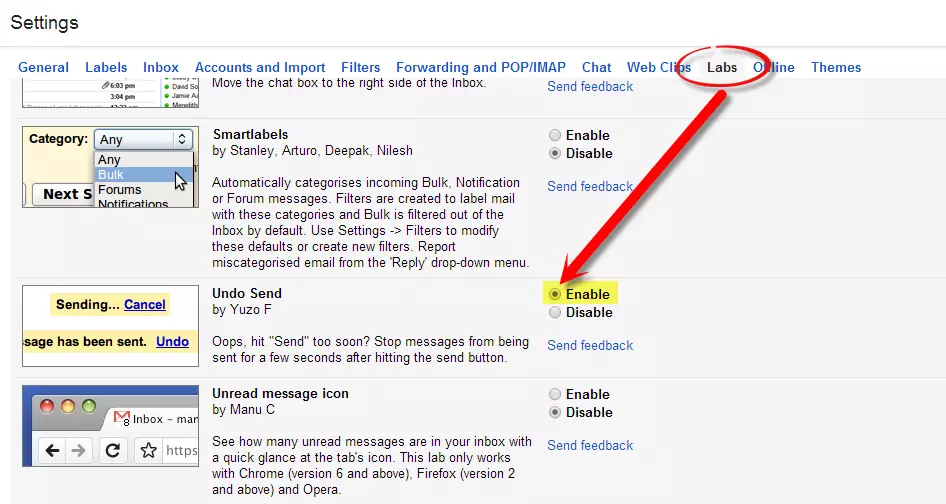Click author line 'by Yuzo F'
Screen dimensions: 946x504
(242, 310)
